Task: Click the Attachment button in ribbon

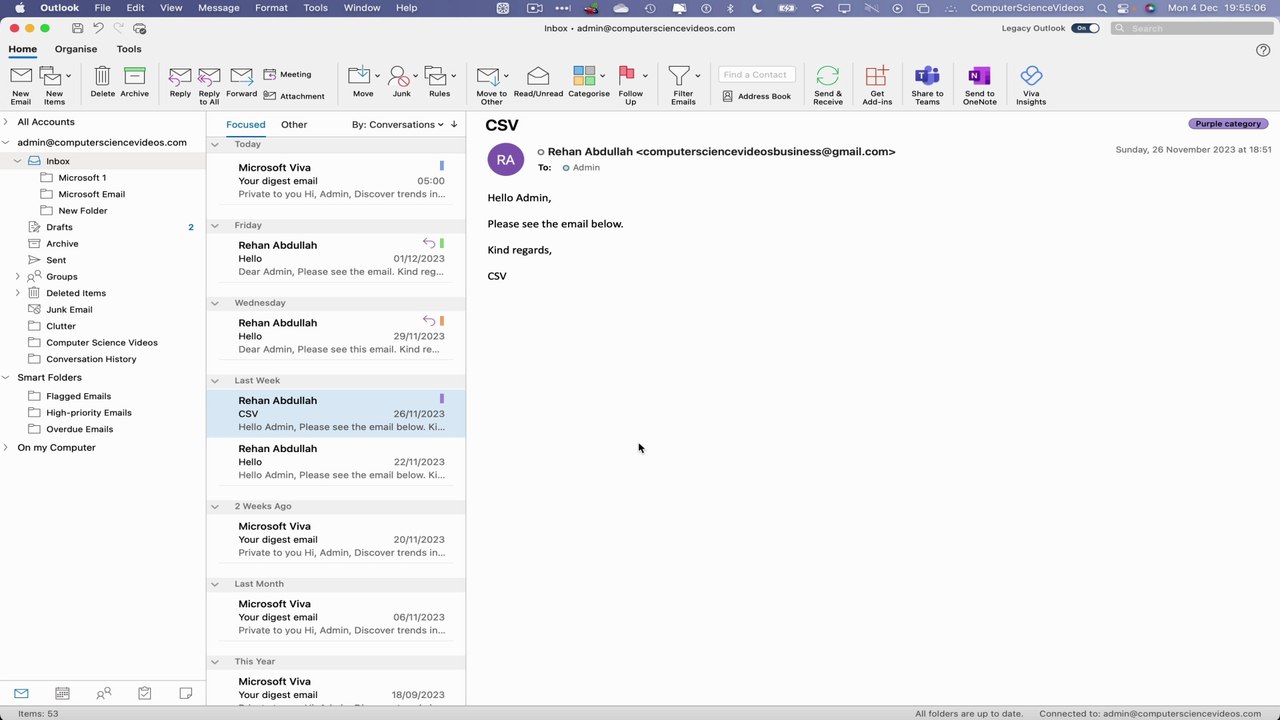Action: point(294,96)
